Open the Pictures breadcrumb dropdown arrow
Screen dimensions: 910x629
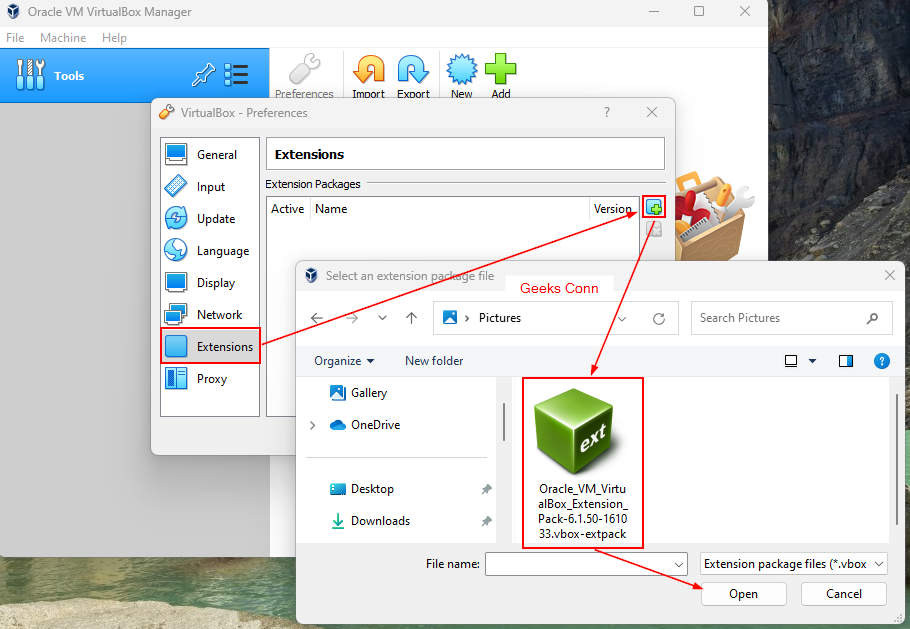pos(622,317)
